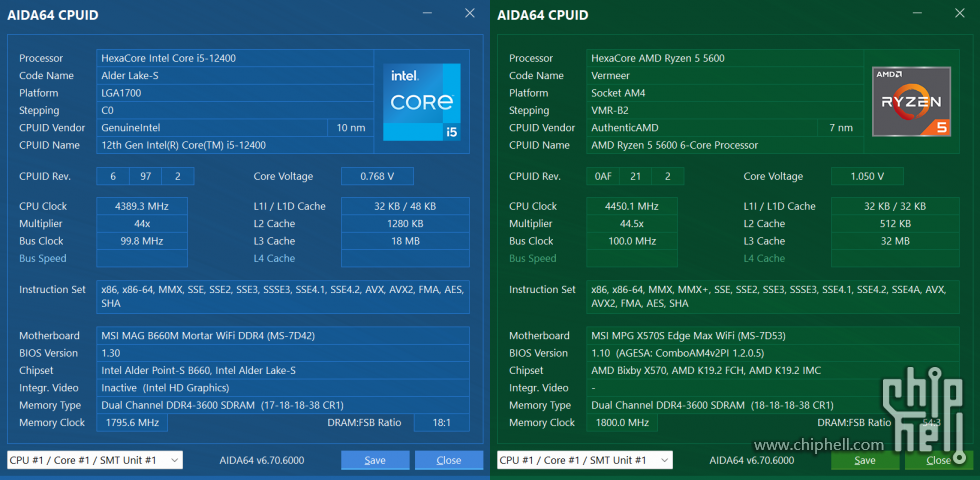Click the 18-18-18-38 CR1 memory type field
Viewport: 980px width, 480px height.
pos(773,405)
